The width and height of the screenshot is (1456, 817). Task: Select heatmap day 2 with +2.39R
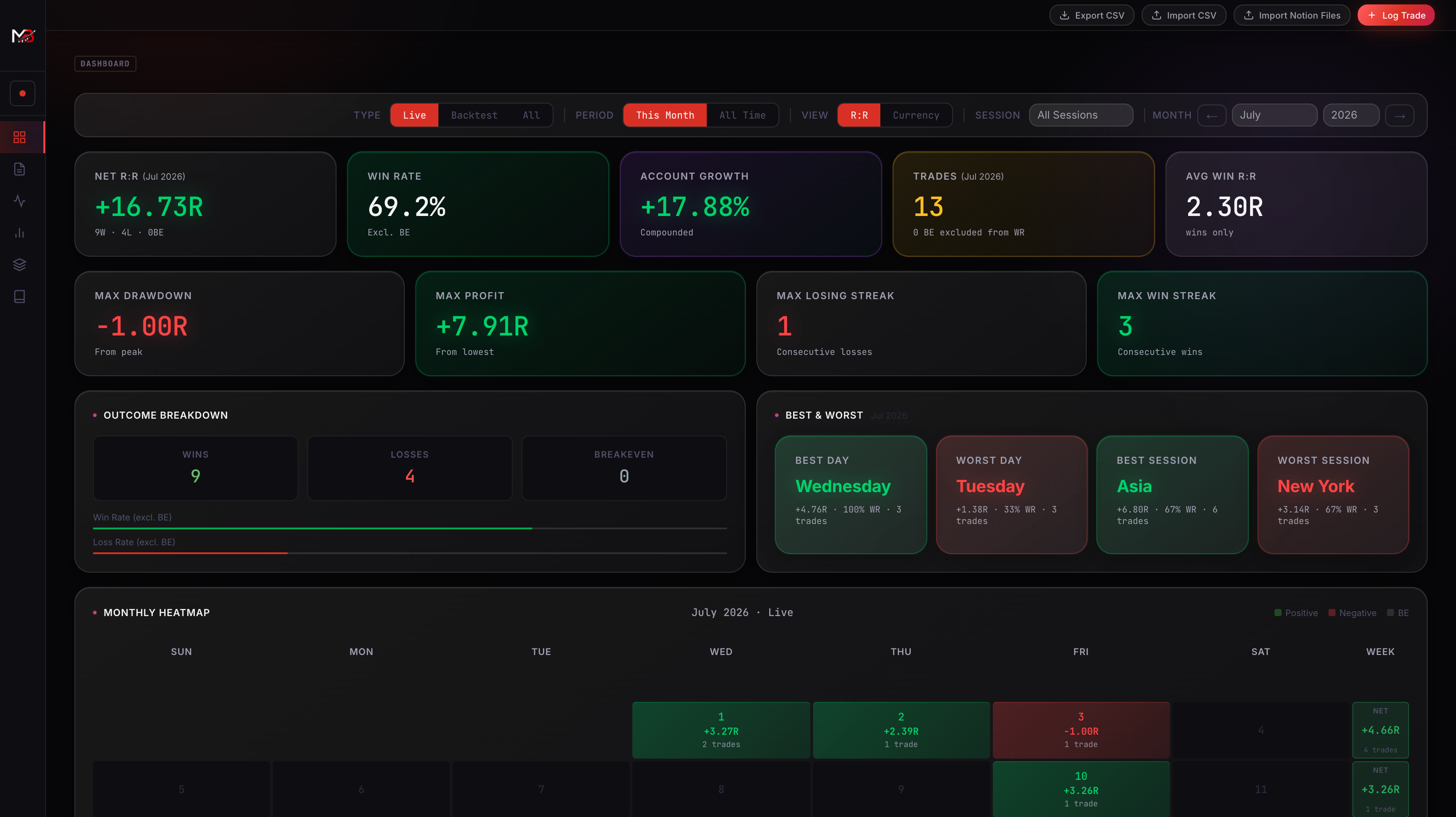(x=901, y=730)
